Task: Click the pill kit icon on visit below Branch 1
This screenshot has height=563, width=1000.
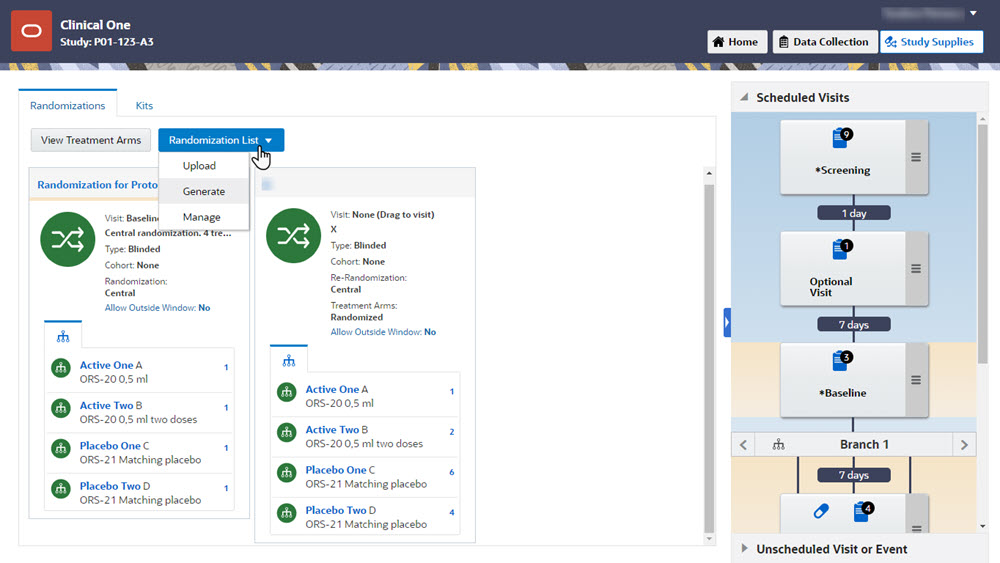Action: 821,511
